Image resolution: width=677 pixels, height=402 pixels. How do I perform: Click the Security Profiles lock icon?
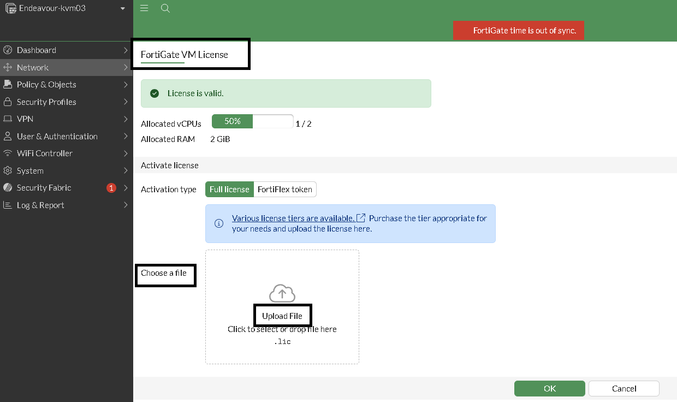7,102
